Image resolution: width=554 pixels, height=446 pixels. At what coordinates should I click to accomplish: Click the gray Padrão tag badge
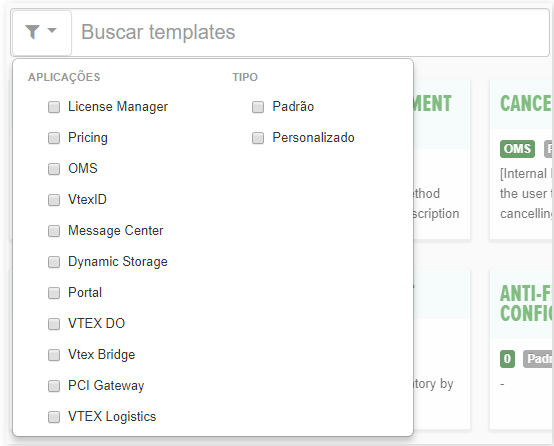point(538,359)
